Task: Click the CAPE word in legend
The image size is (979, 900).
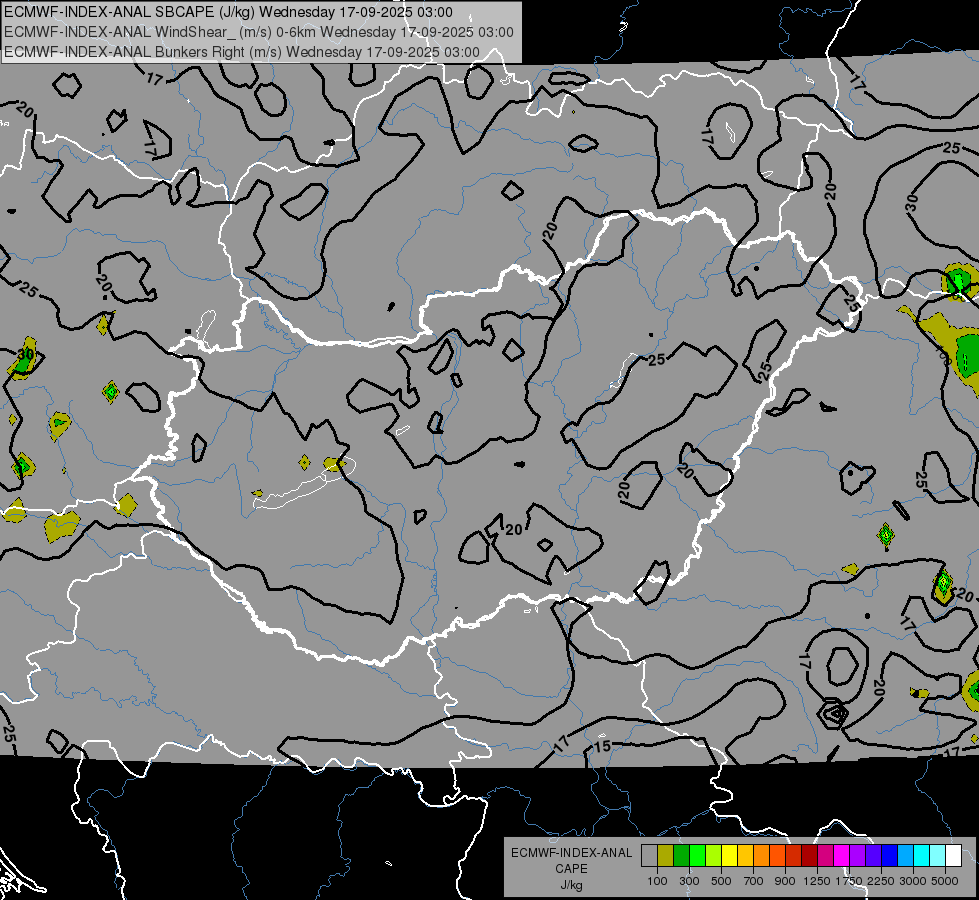Action: [571, 869]
